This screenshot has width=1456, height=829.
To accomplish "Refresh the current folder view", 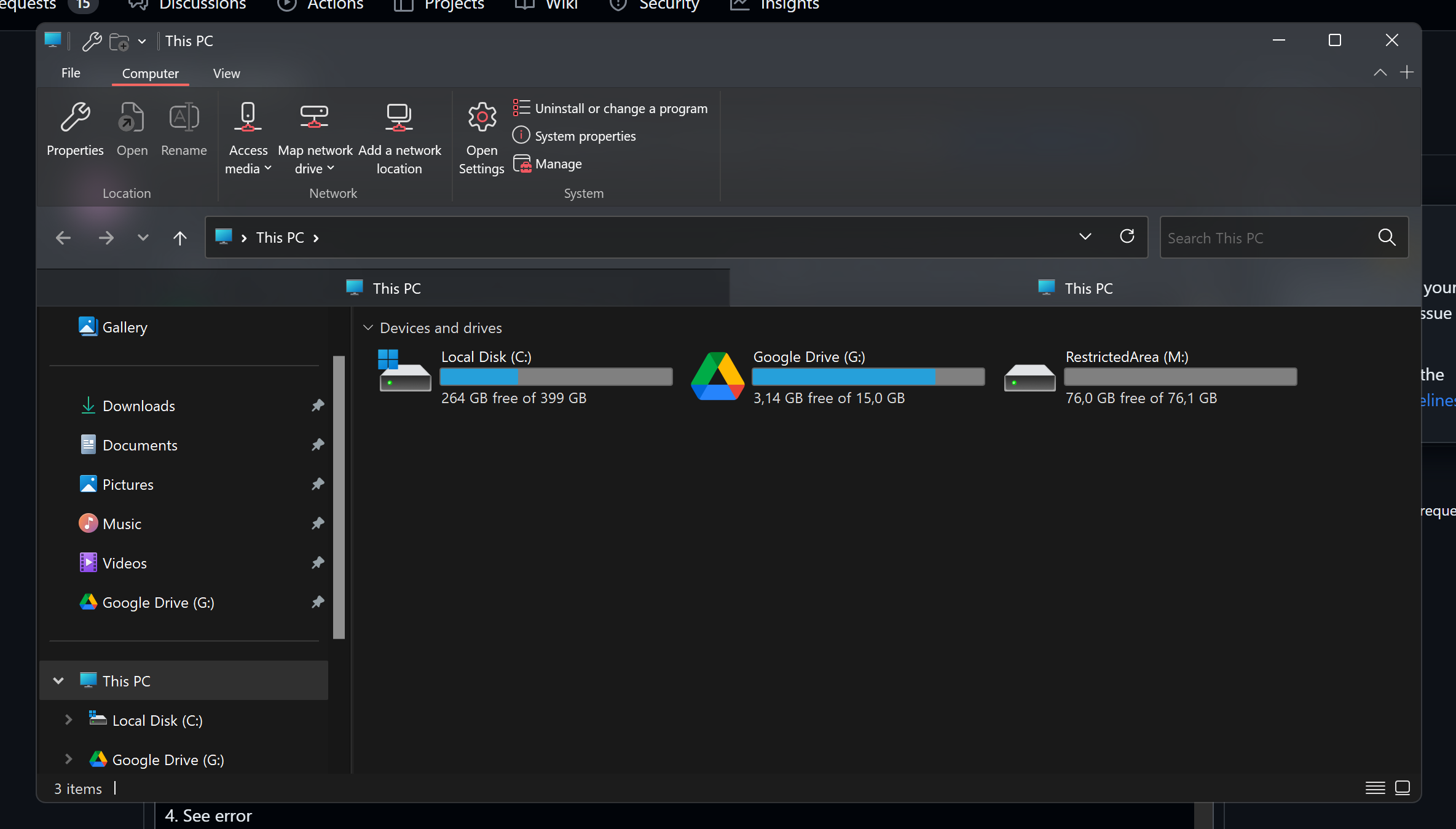I will click(1127, 237).
